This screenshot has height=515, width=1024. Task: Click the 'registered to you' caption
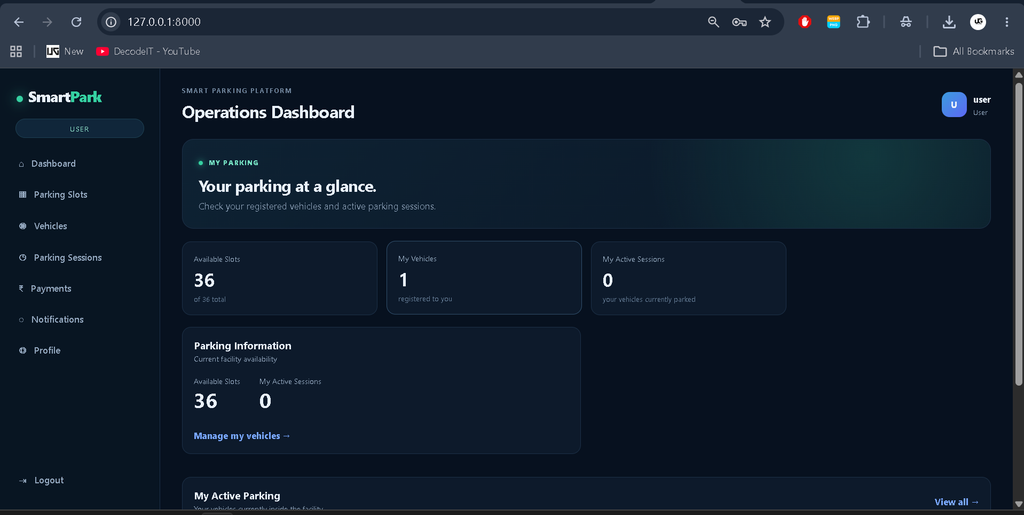[425, 299]
